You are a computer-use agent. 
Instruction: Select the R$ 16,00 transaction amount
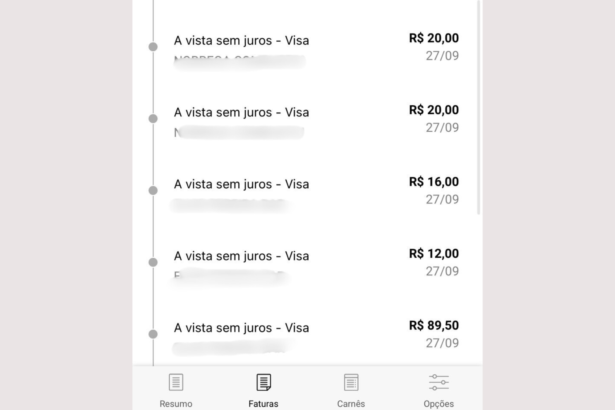pyautogui.click(x=434, y=182)
